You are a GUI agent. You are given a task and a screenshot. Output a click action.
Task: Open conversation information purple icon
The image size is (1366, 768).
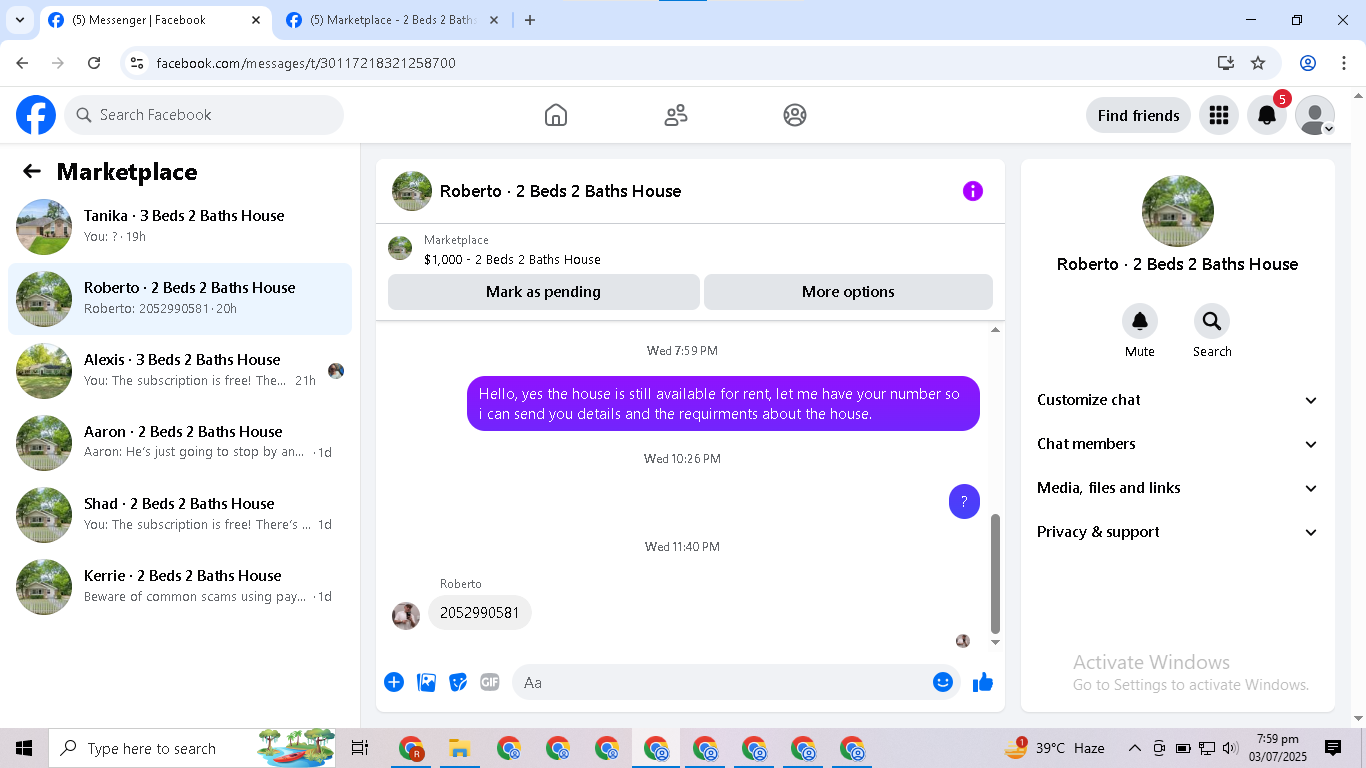[973, 191]
